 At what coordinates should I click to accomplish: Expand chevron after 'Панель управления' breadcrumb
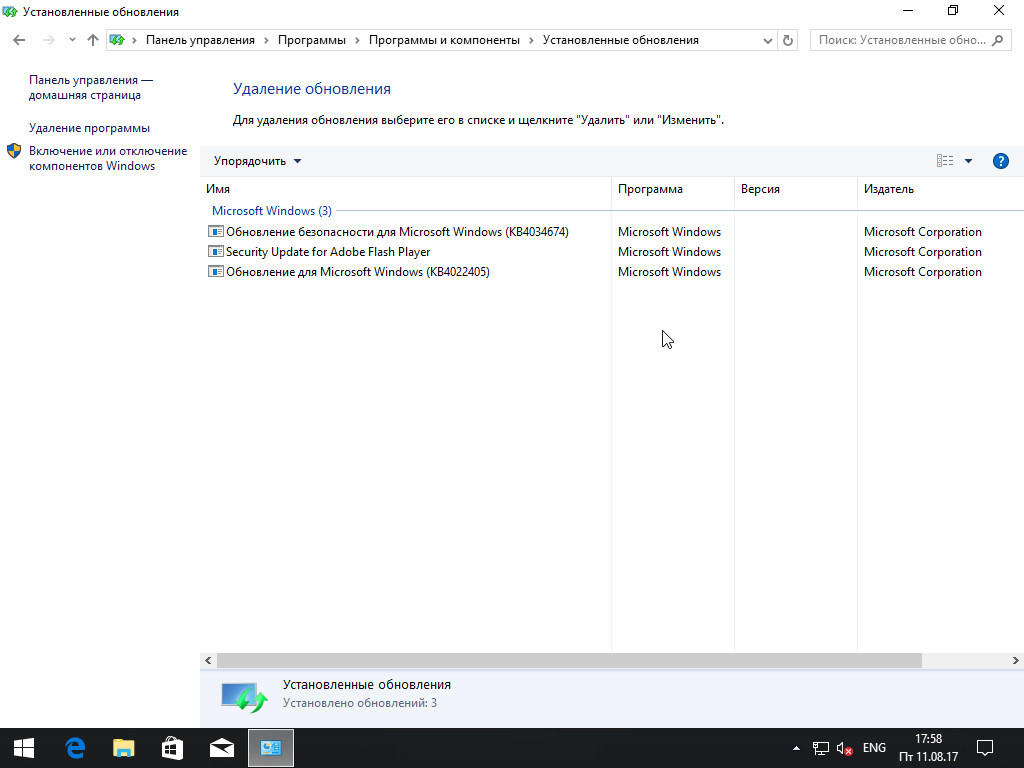266,40
